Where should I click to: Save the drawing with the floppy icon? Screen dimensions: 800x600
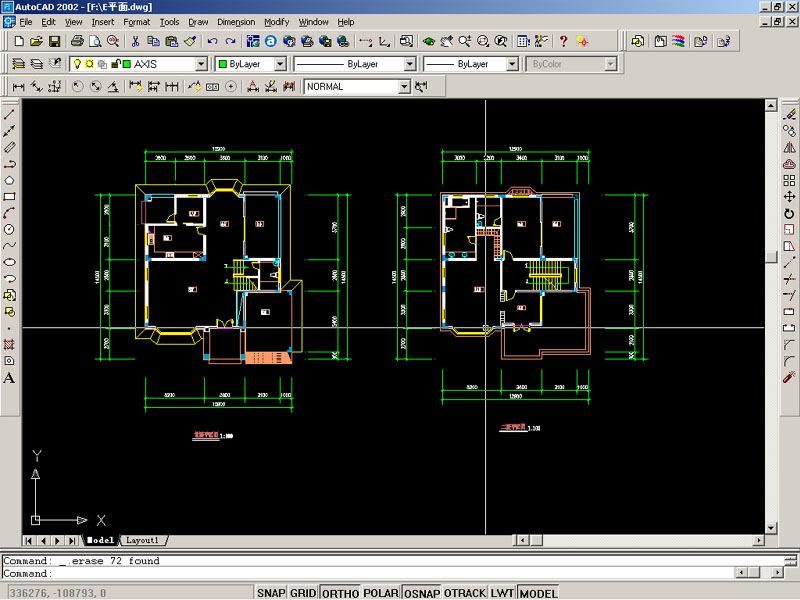click(54, 41)
